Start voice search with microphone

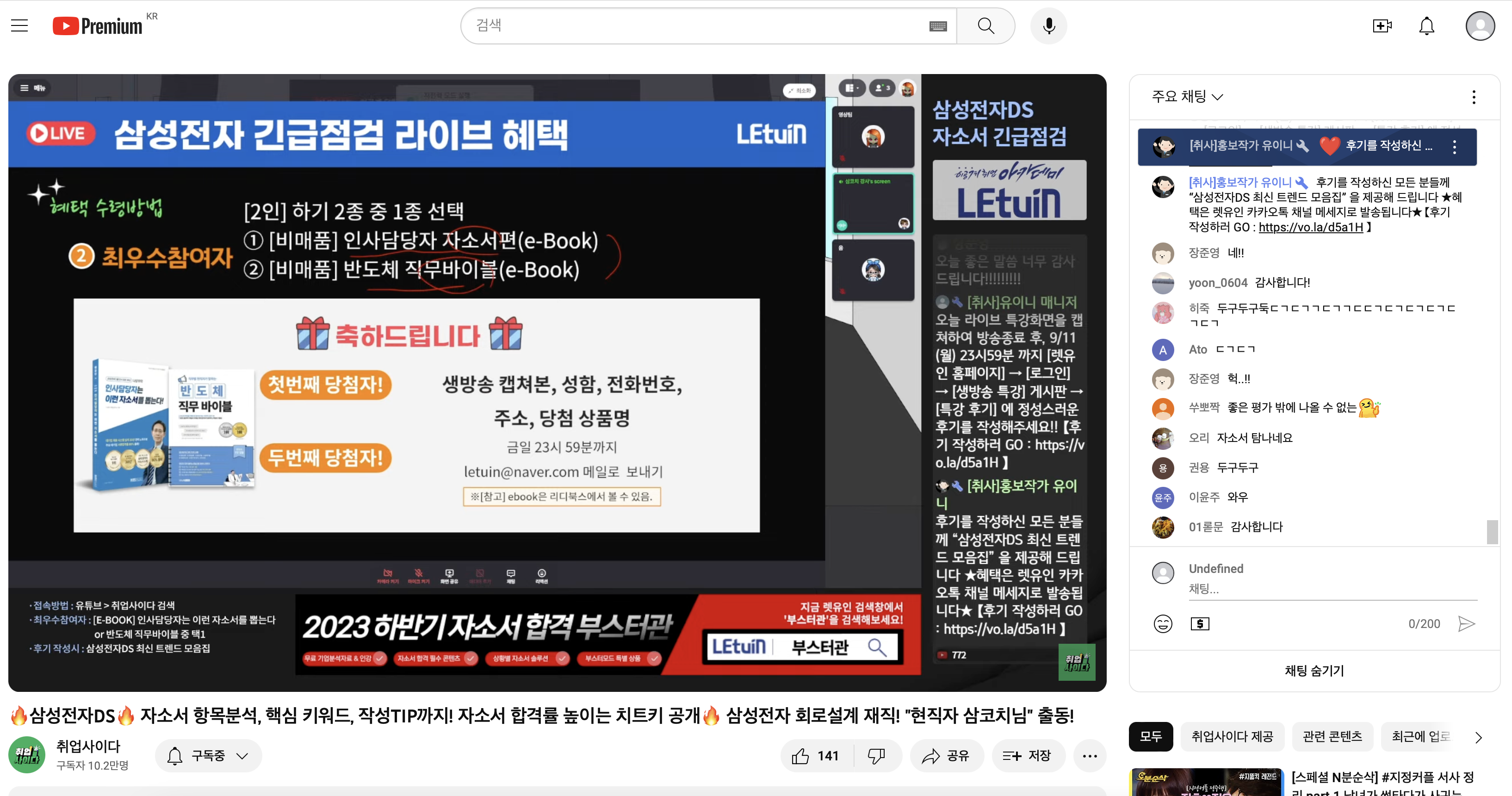point(1048,26)
